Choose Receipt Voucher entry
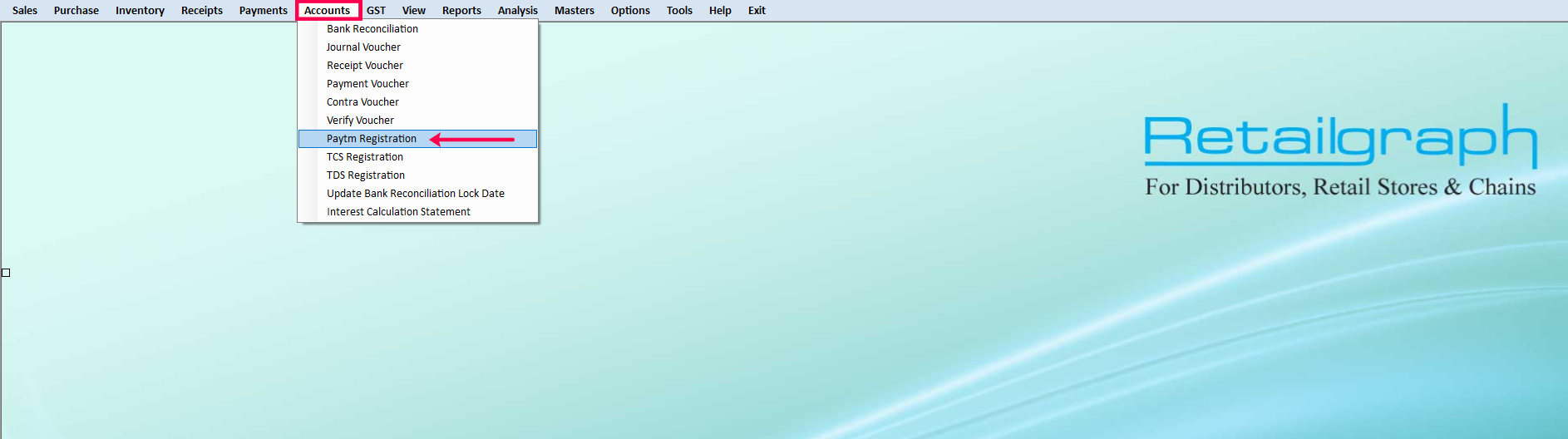This screenshot has height=439, width=1568. tap(417, 66)
